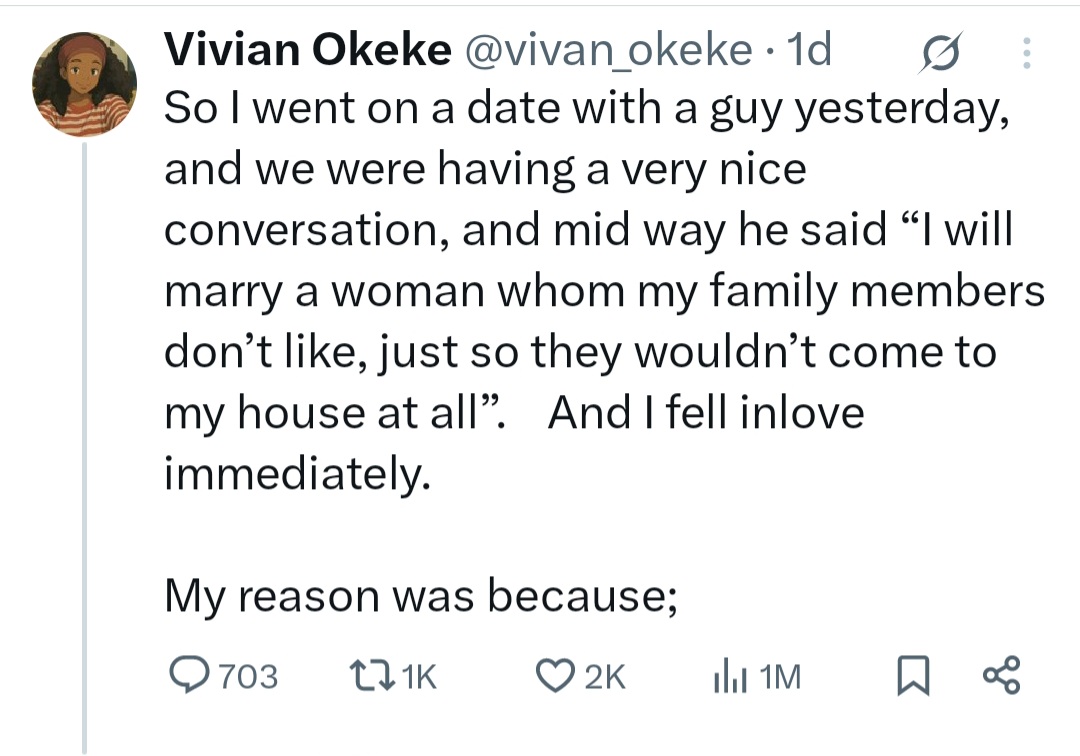Click the word "immediately." in the tweet
Image resolution: width=1080 pixels, height=756 pixels.
[297, 472]
